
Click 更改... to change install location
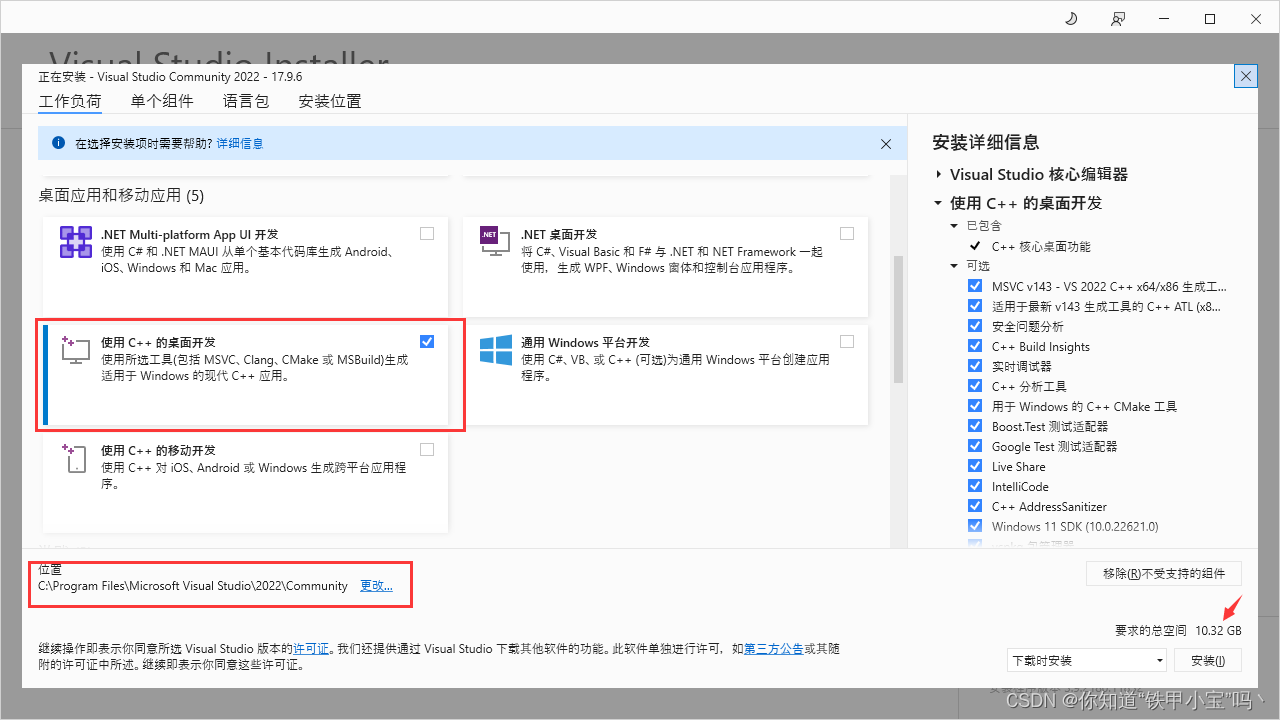pyautogui.click(x=376, y=586)
